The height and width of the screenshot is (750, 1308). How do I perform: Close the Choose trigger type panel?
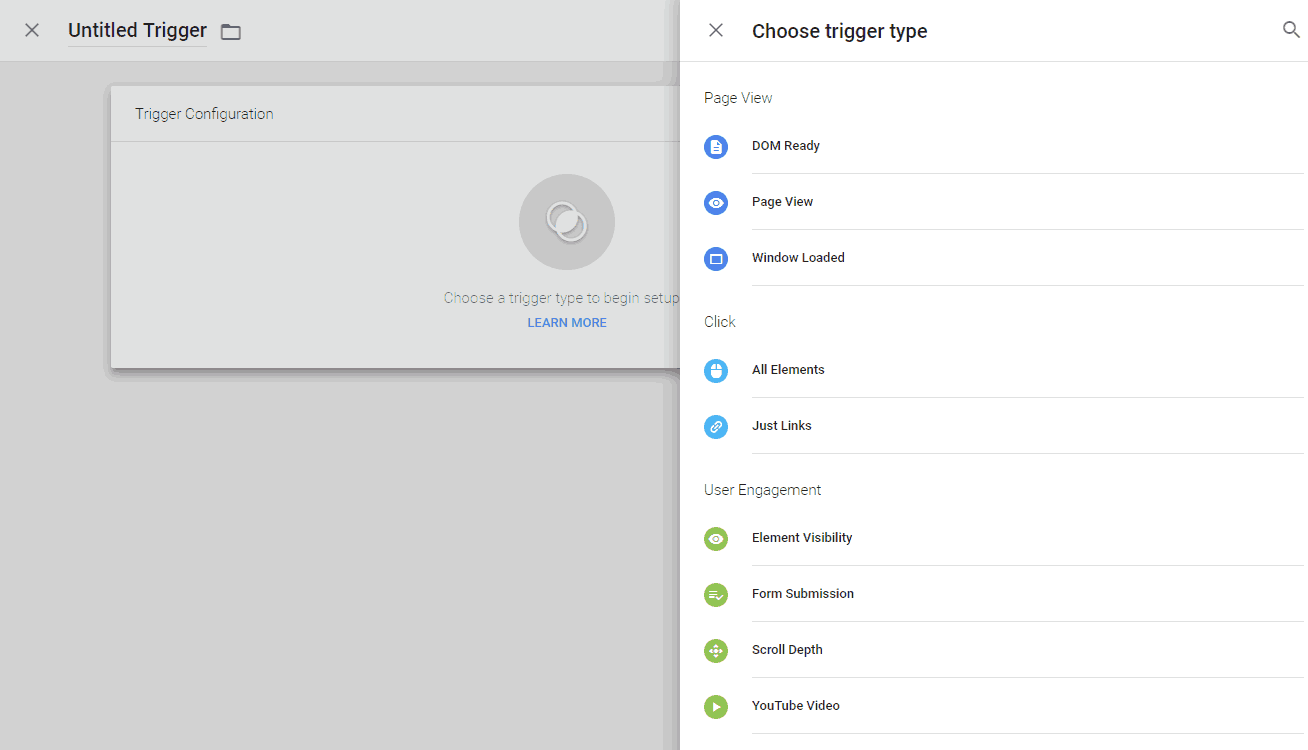point(716,30)
